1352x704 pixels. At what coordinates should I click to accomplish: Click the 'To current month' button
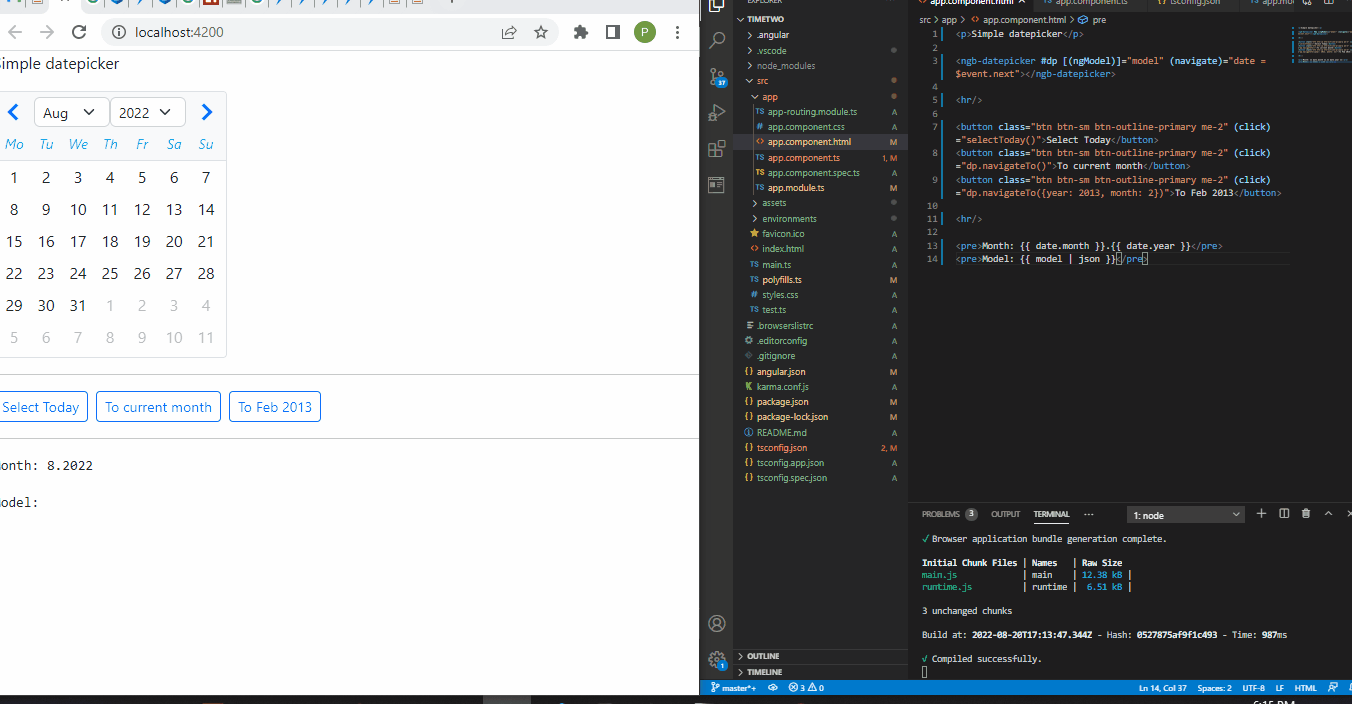pos(158,407)
